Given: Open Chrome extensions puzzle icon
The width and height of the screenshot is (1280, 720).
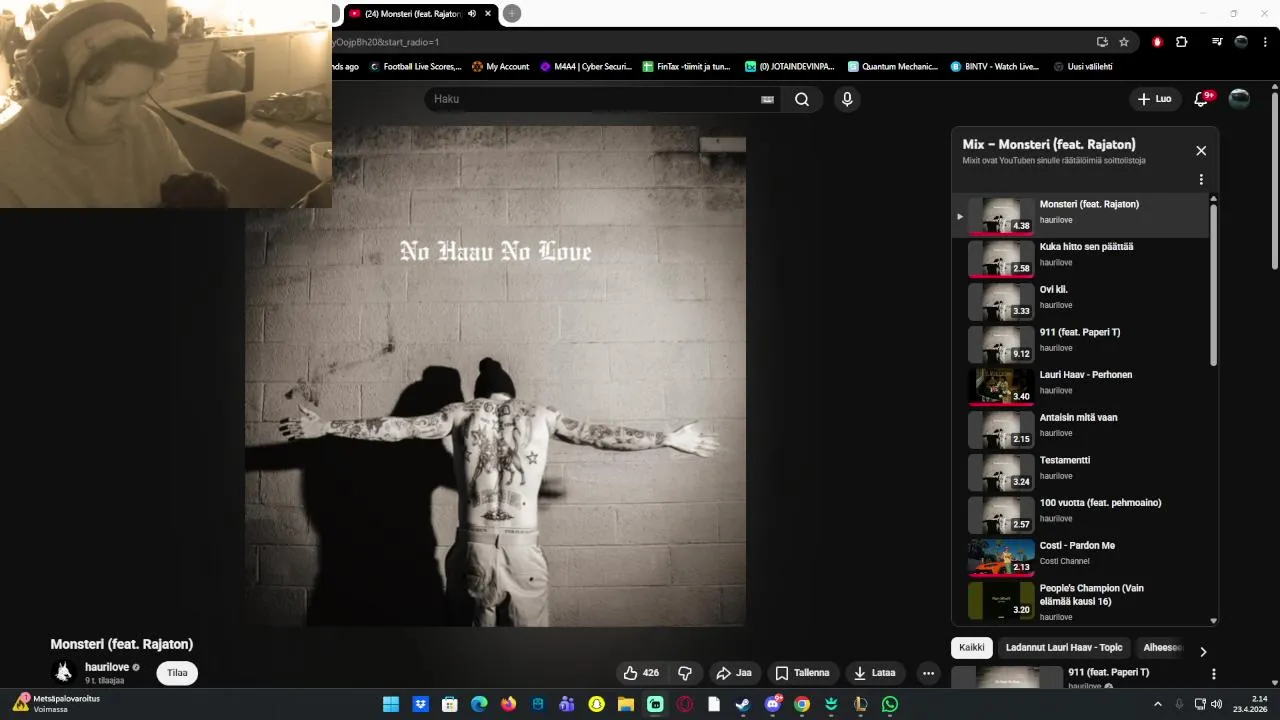Looking at the screenshot, I should coord(1182,42).
